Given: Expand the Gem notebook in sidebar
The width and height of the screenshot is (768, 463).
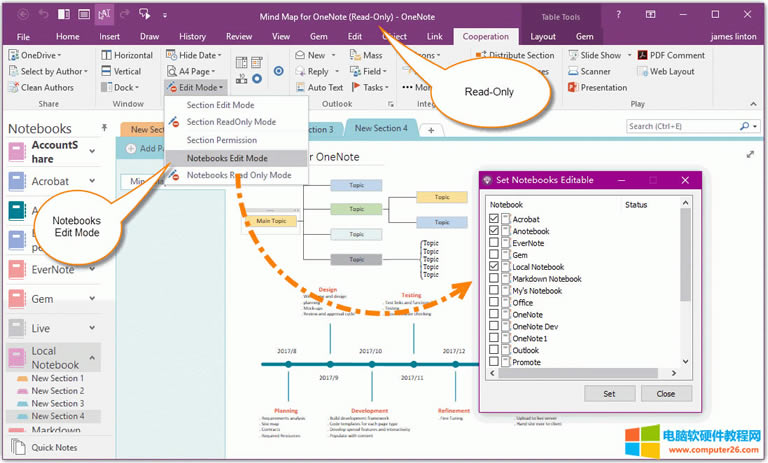Looking at the screenshot, I should 92,299.
